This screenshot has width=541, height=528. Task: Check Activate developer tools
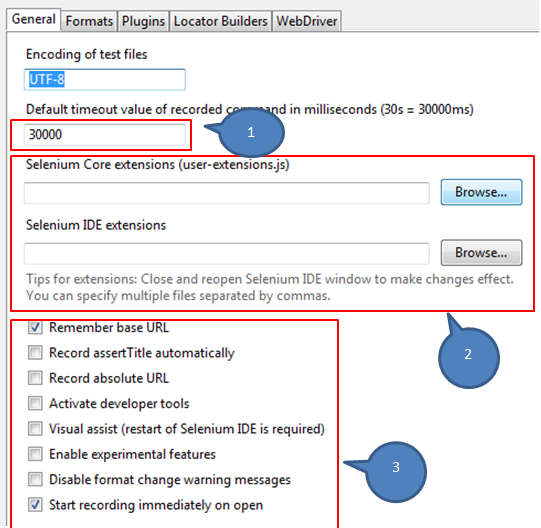(35, 403)
